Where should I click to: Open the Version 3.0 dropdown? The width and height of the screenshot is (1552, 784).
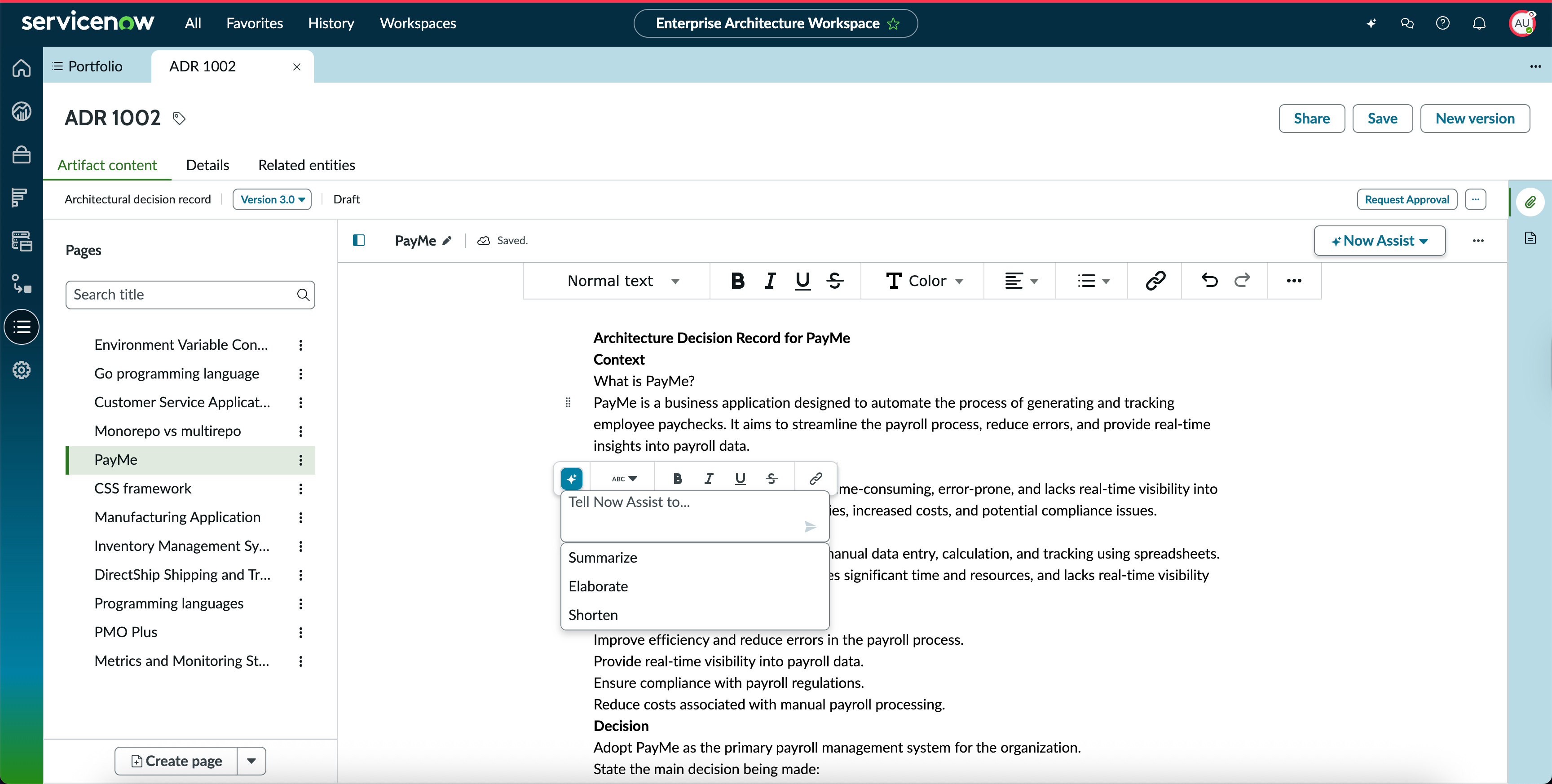(272, 199)
